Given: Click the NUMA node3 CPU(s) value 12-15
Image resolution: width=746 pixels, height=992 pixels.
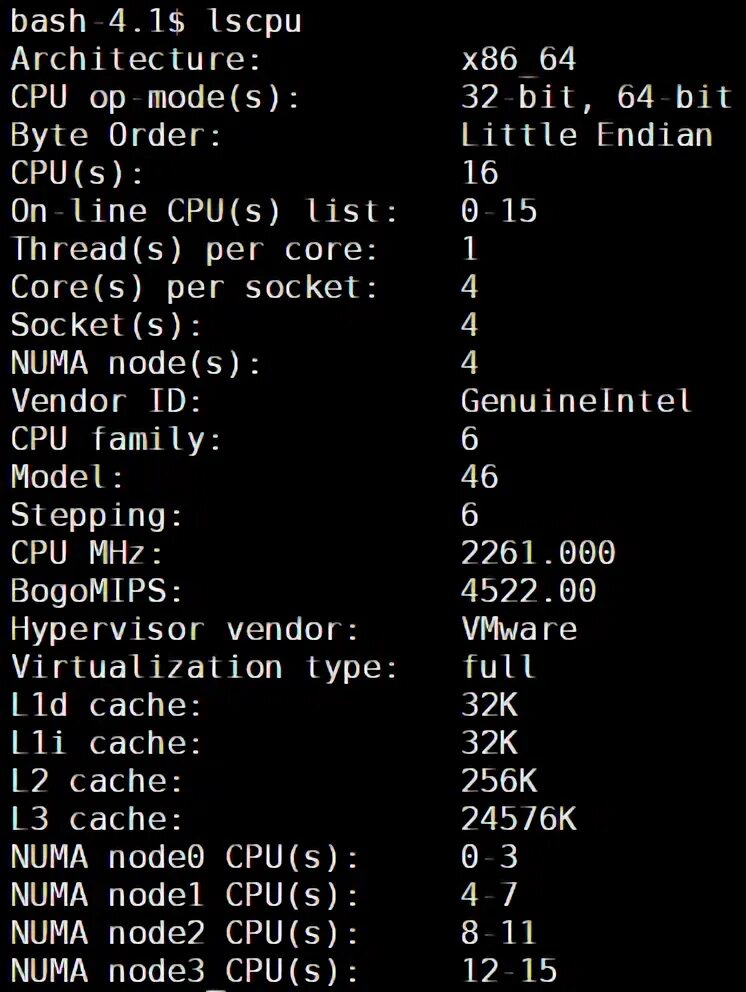Looking at the screenshot, I should [x=509, y=970].
